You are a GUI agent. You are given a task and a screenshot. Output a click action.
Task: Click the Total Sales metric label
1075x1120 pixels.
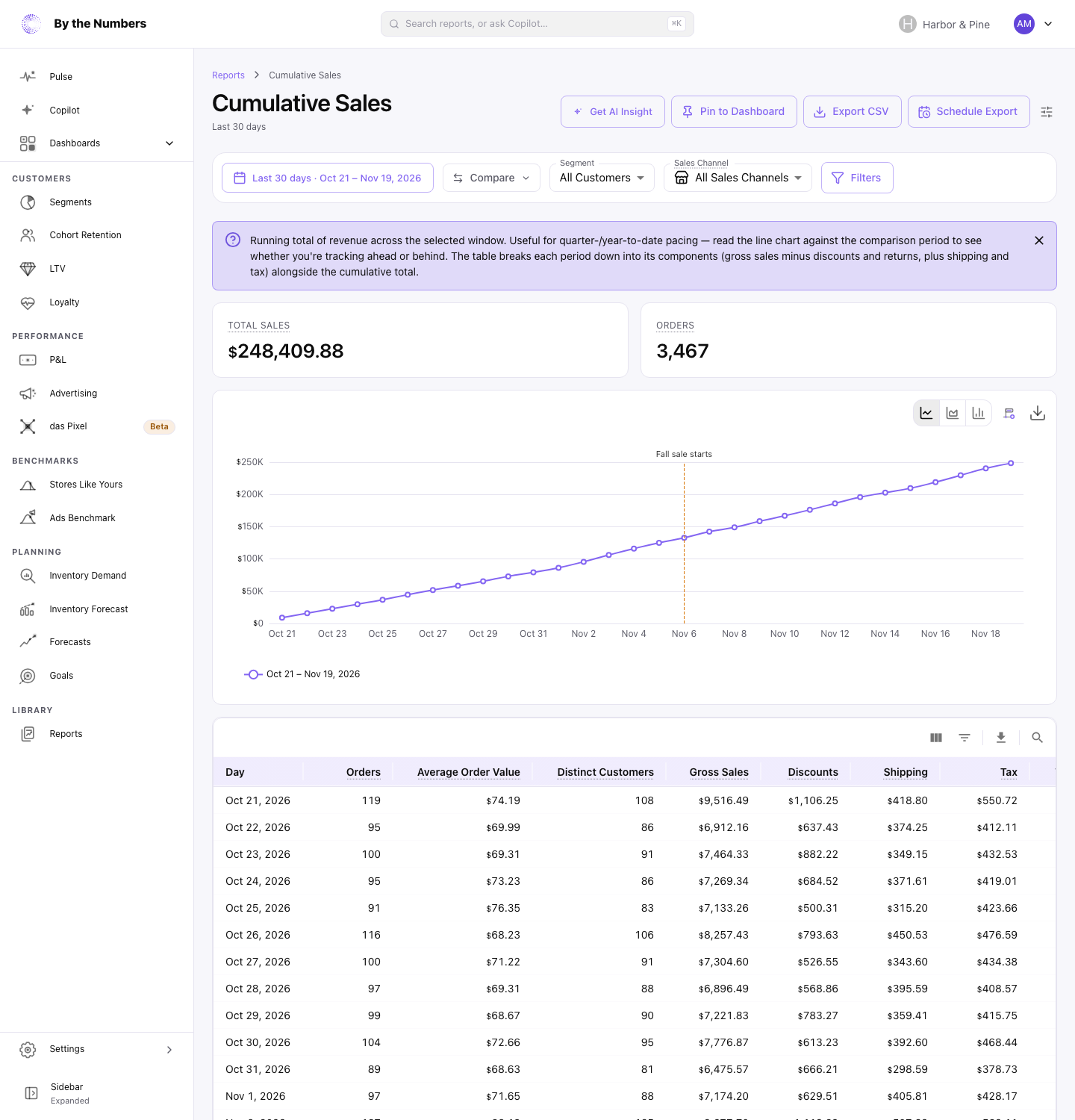coord(259,326)
